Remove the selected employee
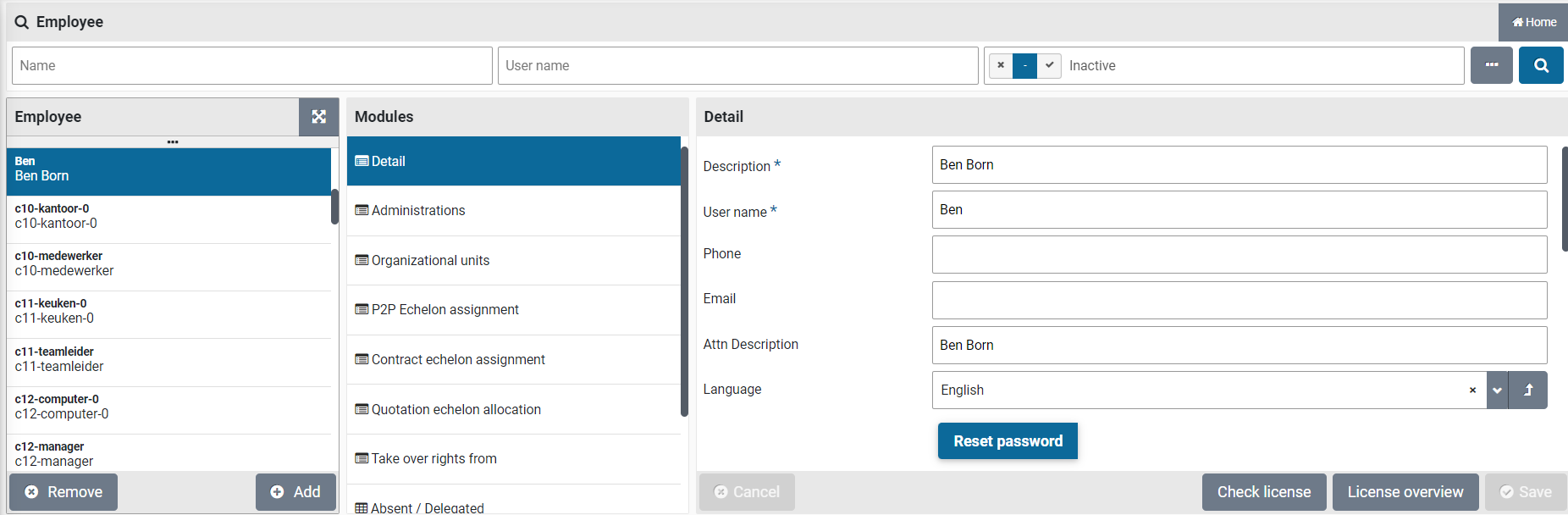This screenshot has height=515, width=1568. [x=63, y=492]
